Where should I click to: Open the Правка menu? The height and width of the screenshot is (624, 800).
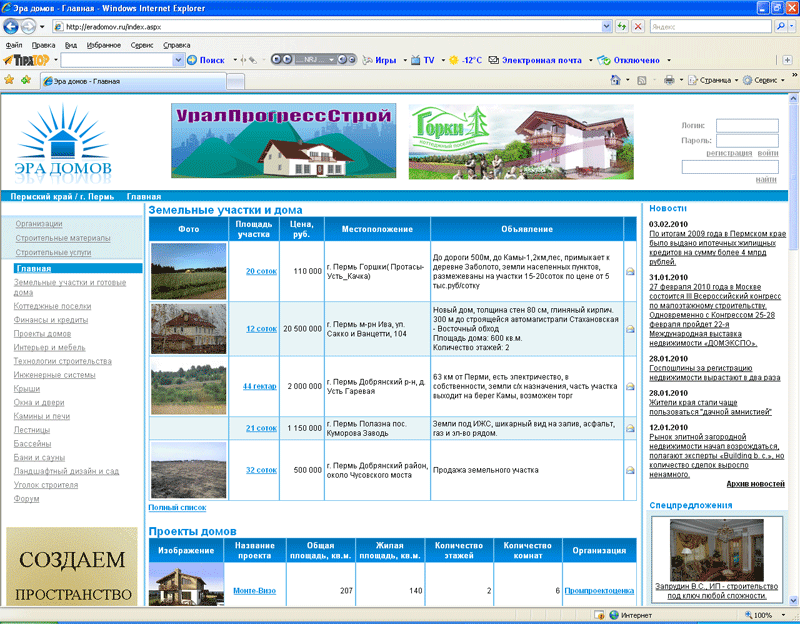43,45
